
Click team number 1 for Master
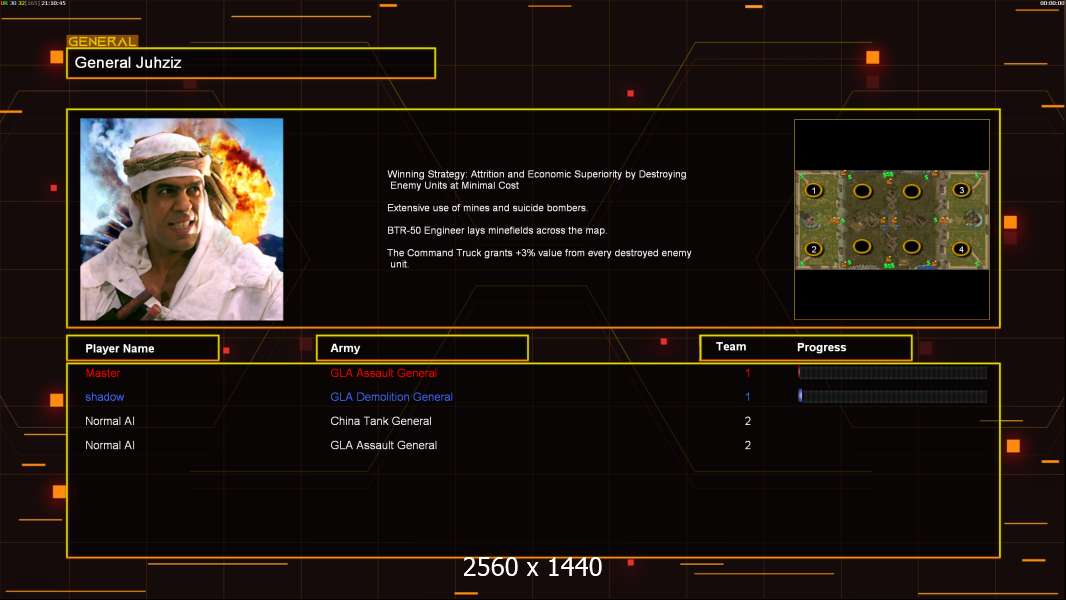(x=748, y=373)
